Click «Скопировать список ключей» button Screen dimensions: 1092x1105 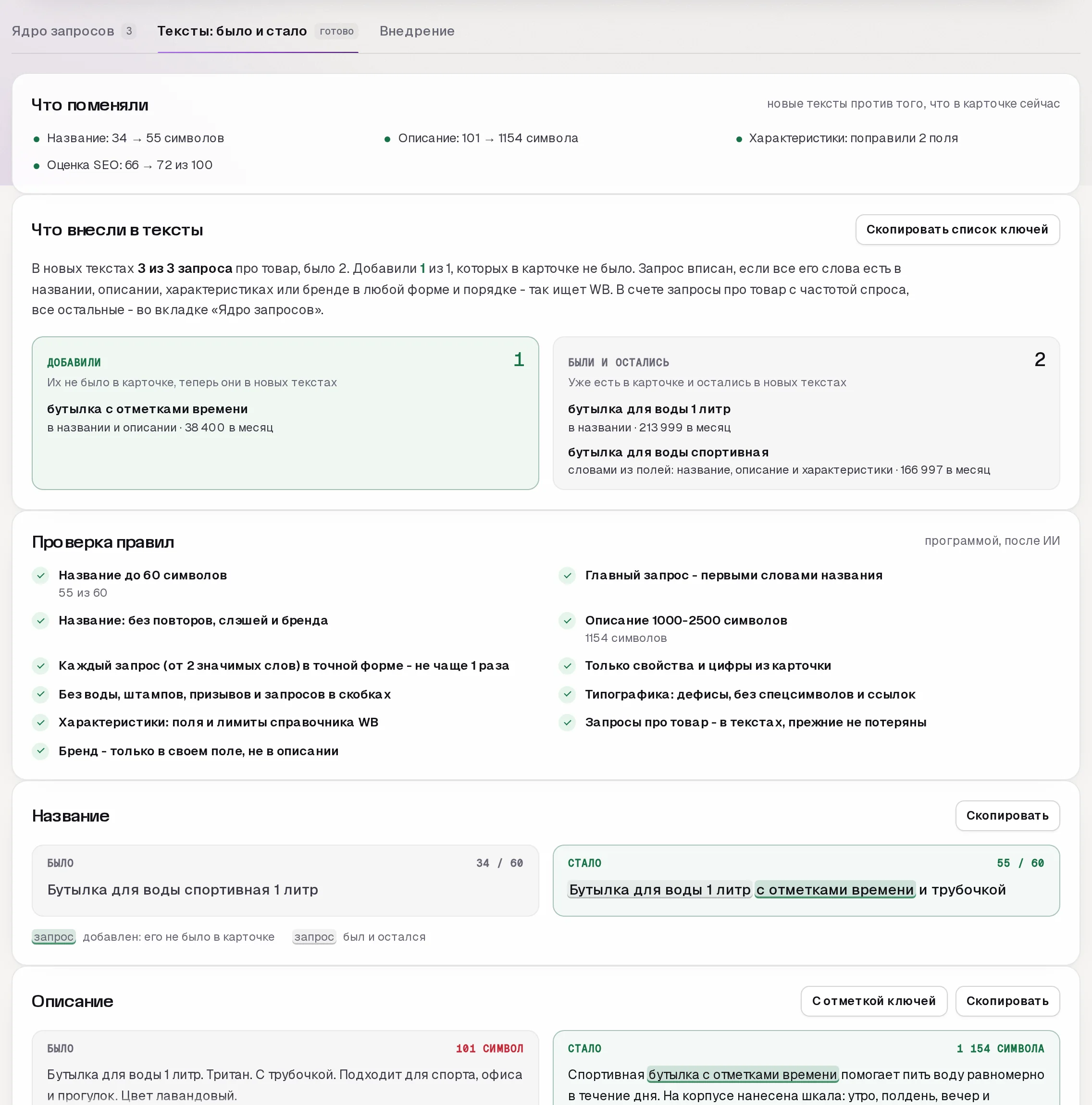coord(957,229)
